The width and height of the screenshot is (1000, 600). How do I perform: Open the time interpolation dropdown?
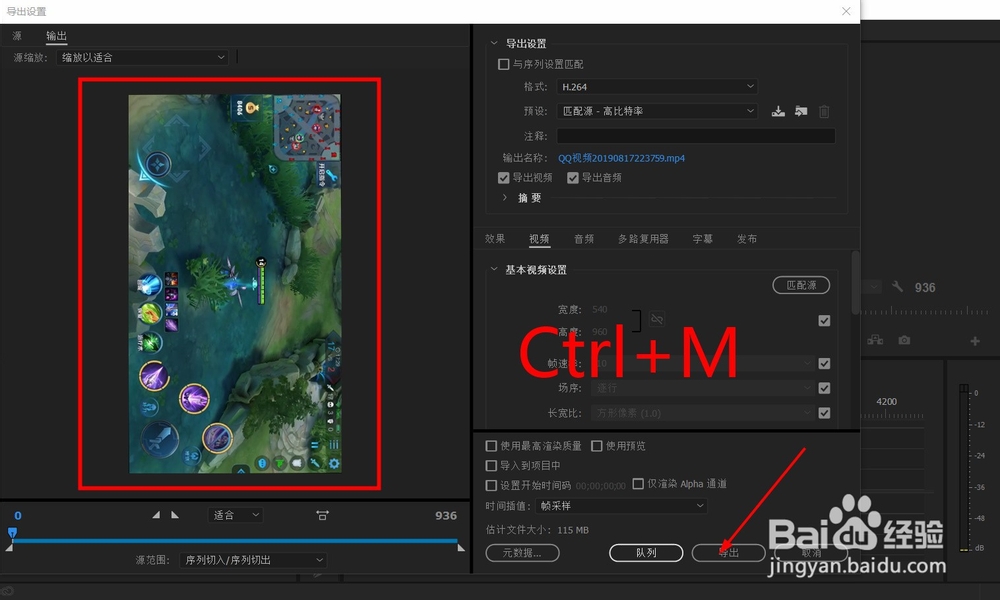(x=622, y=506)
